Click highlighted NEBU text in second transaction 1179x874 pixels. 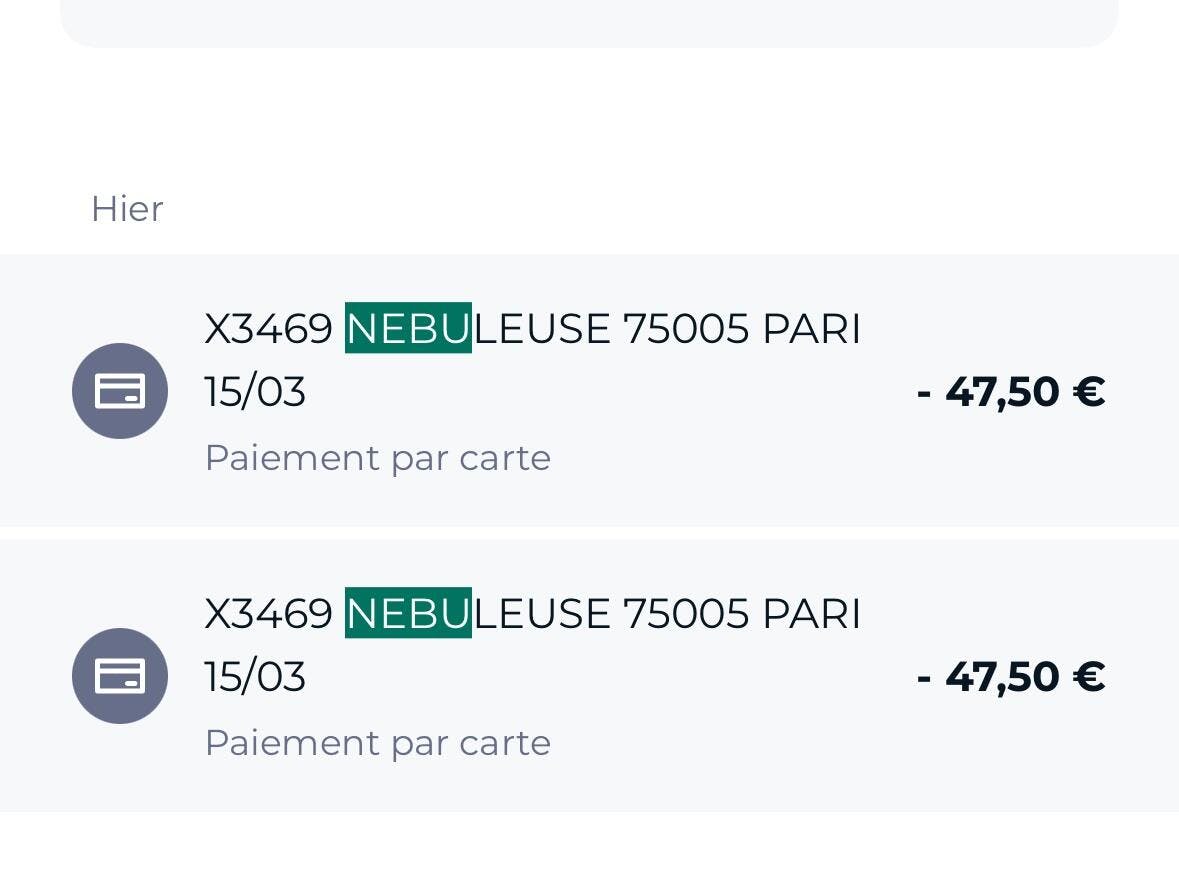[408, 614]
